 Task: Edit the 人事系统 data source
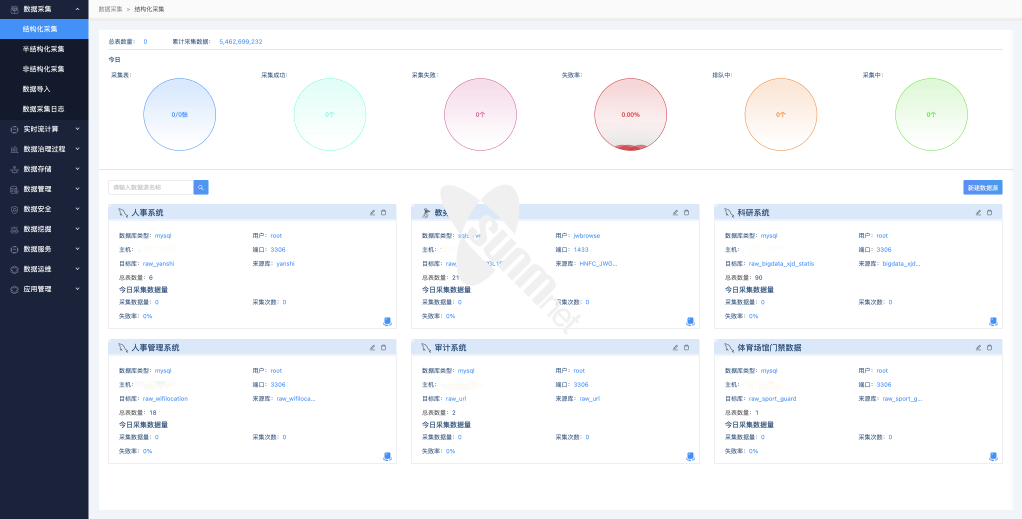[x=373, y=212]
